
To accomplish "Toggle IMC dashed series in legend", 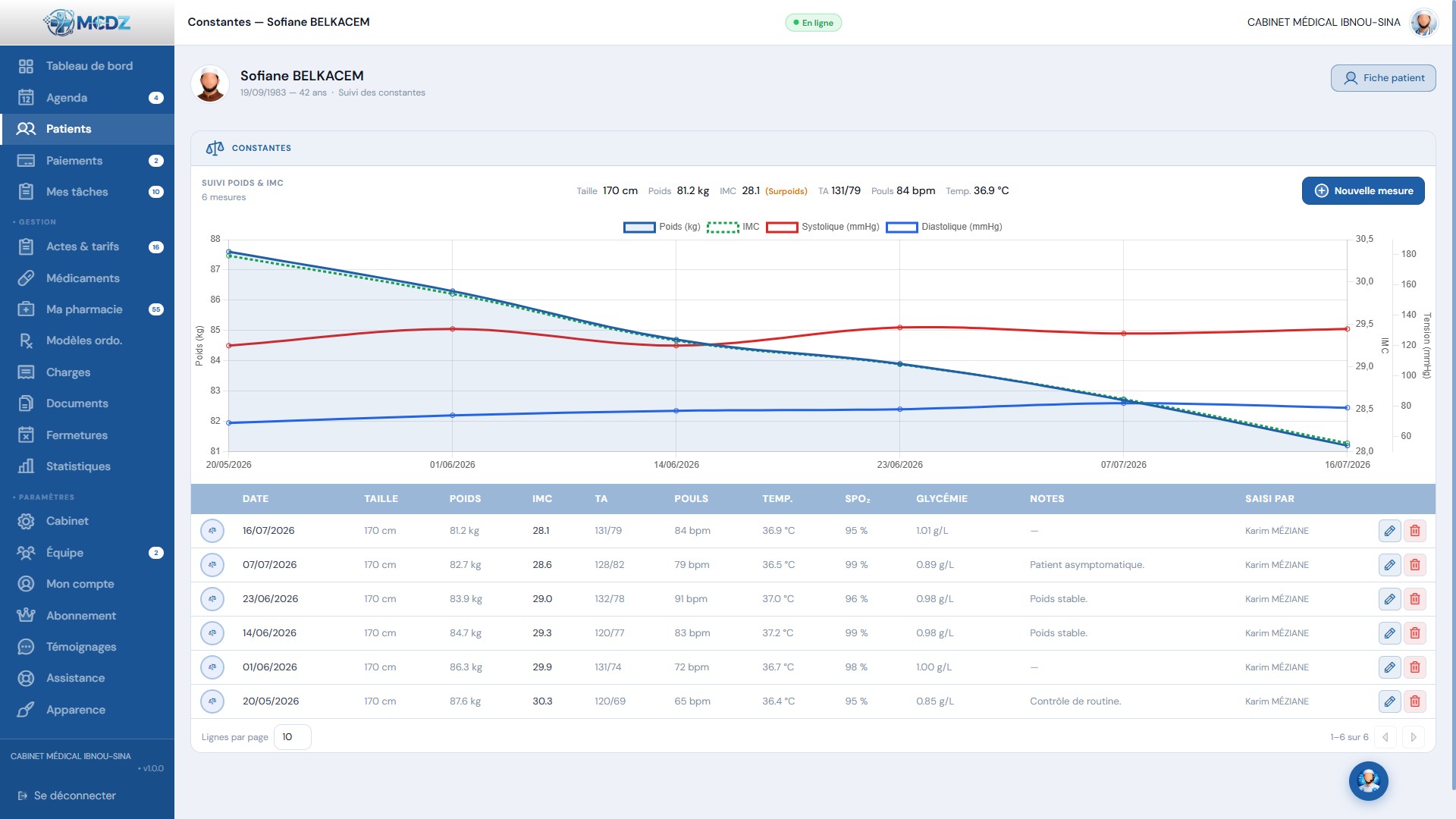I will point(733,227).
